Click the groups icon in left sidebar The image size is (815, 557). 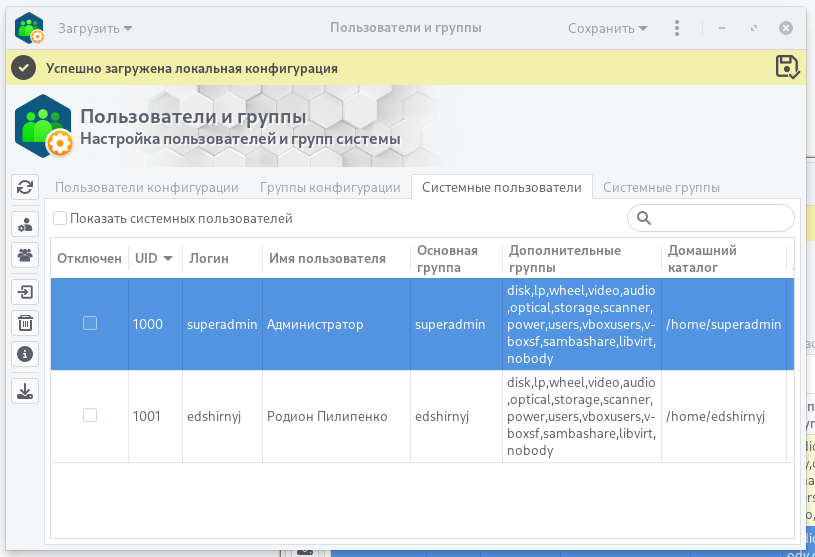(x=25, y=254)
